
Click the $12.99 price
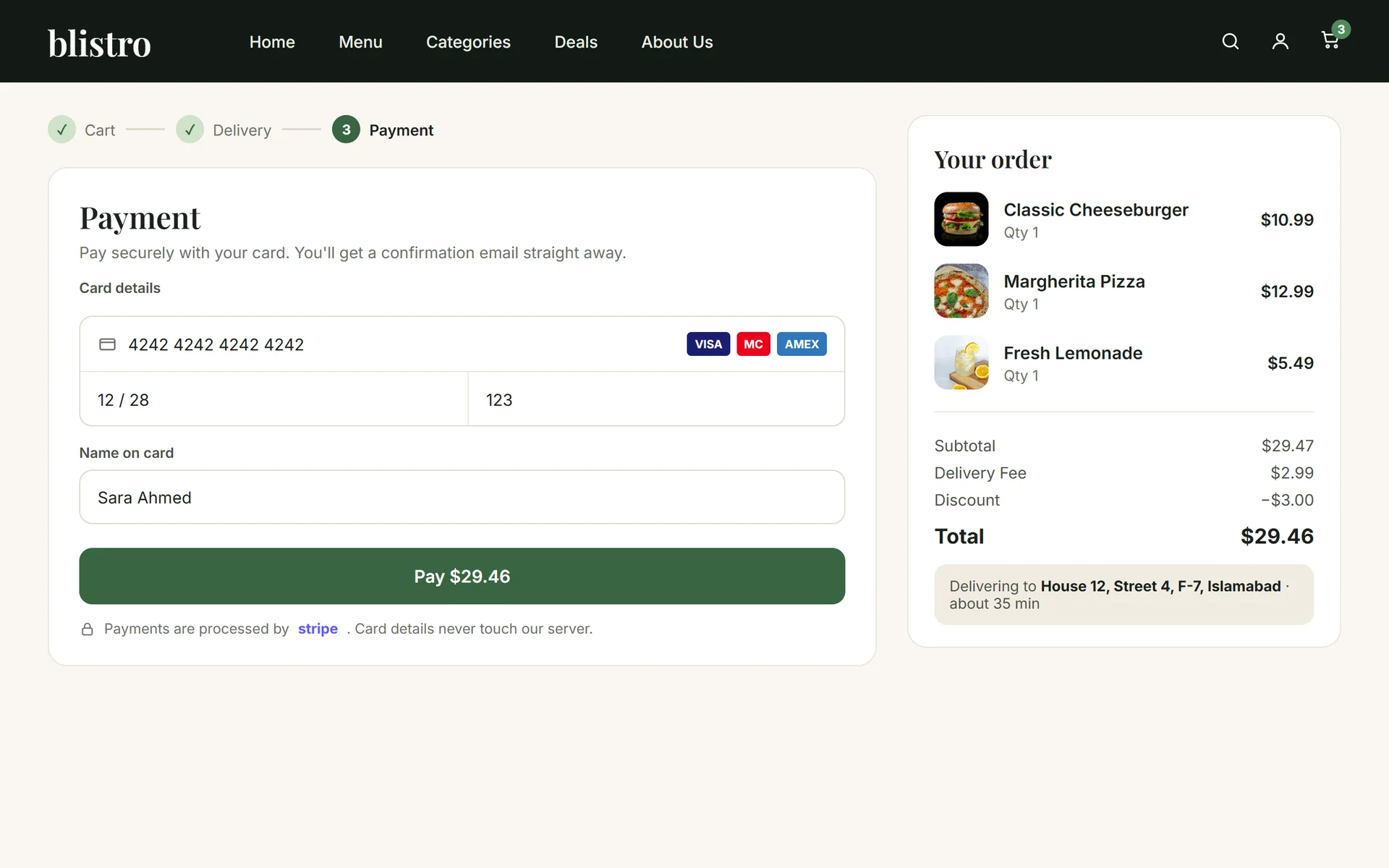pyautogui.click(x=1287, y=292)
